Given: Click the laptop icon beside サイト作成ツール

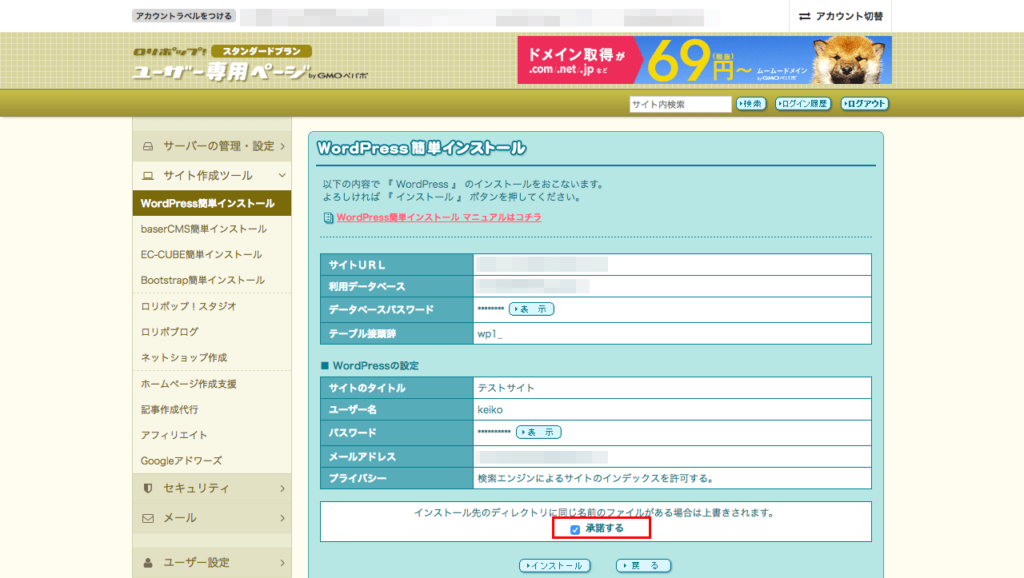Looking at the screenshot, I should point(148,176).
